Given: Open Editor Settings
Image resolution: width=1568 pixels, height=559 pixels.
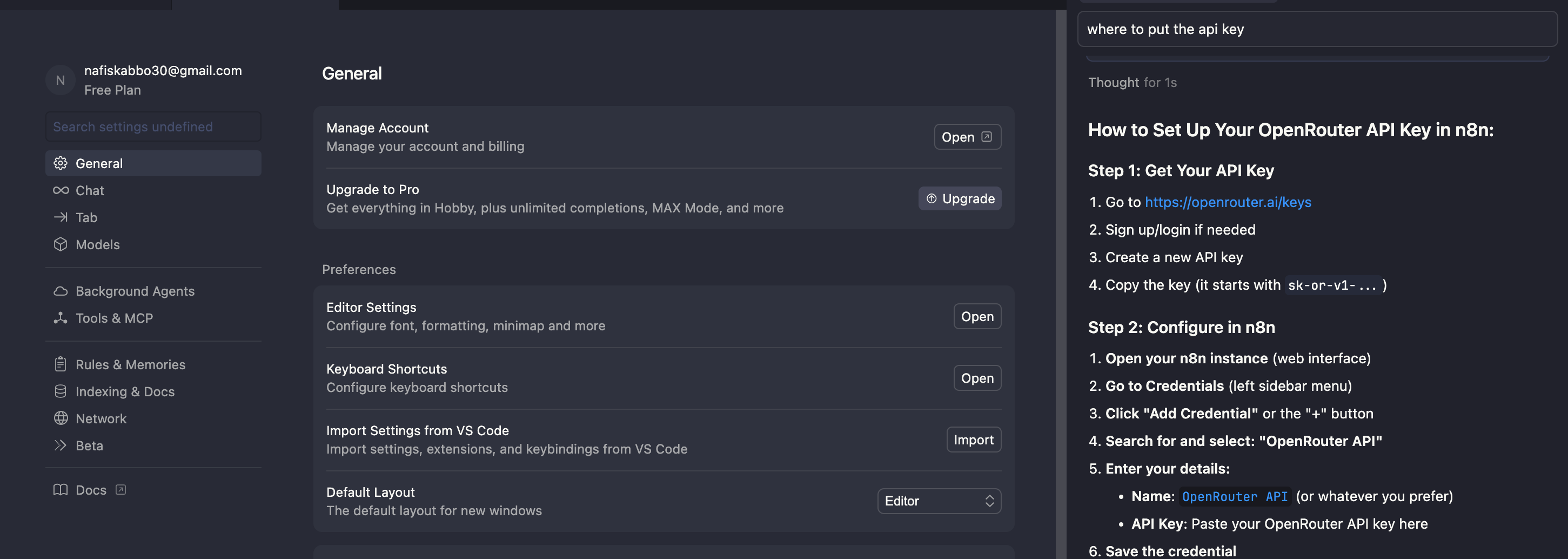Looking at the screenshot, I should pyautogui.click(x=976, y=317).
